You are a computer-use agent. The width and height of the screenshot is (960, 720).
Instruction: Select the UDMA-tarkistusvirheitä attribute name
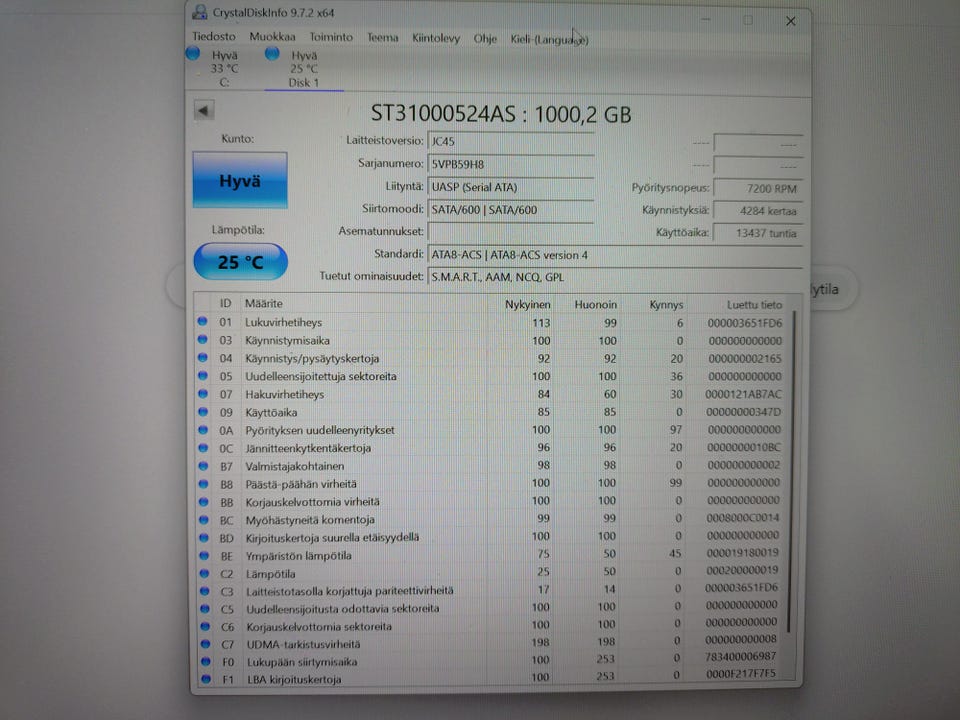click(304, 644)
